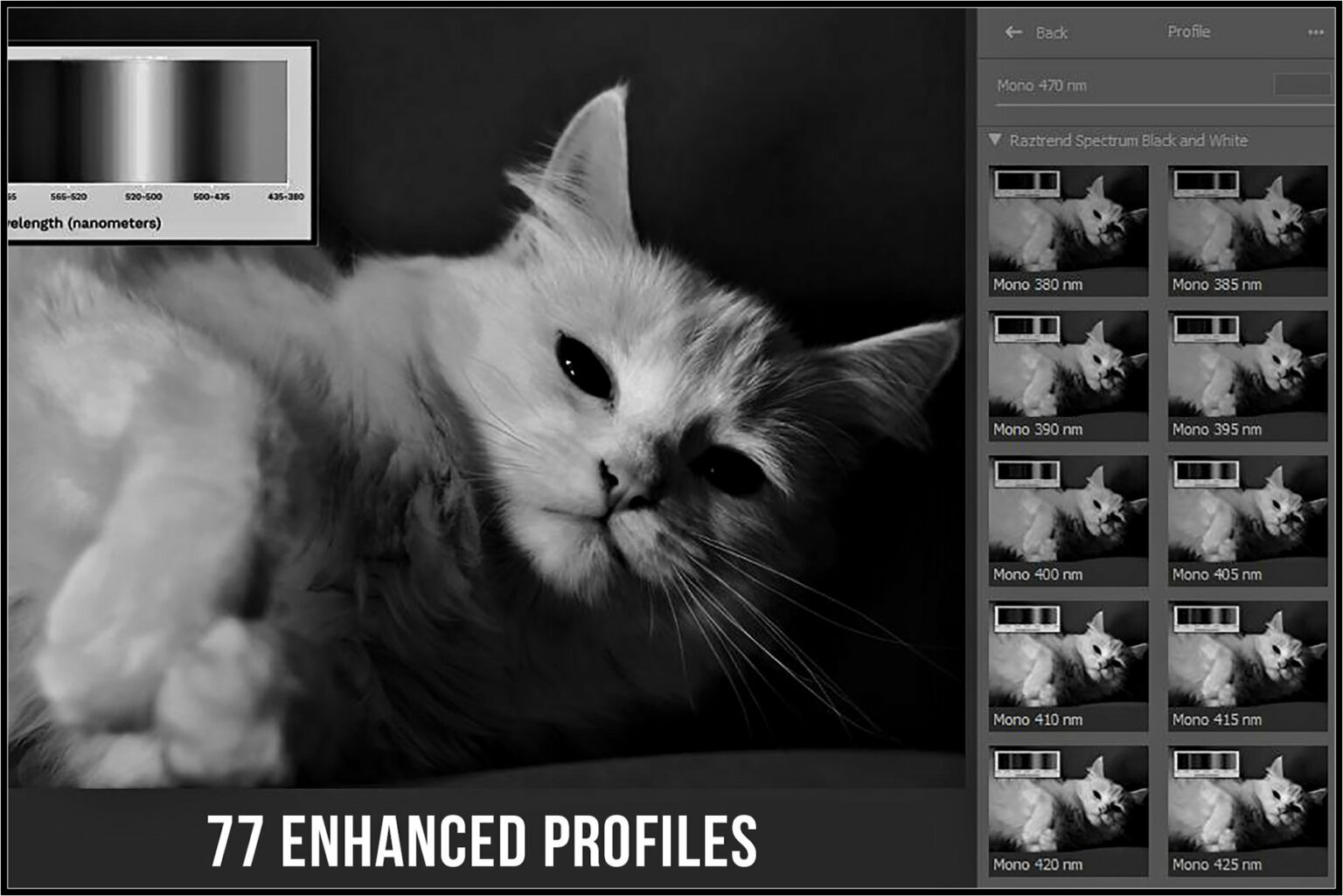Open the Profile browser header menu
The width and height of the screenshot is (1343, 896).
point(1313,31)
